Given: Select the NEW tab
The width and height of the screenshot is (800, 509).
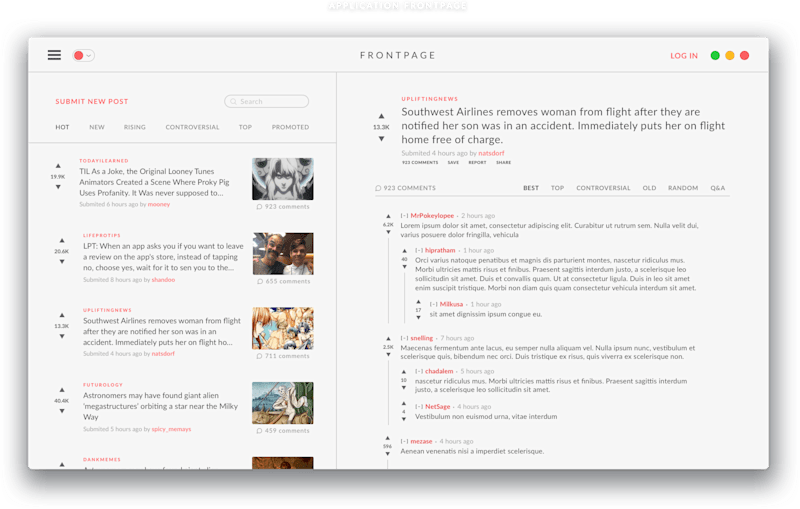Looking at the screenshot, I should click(97, 127).
